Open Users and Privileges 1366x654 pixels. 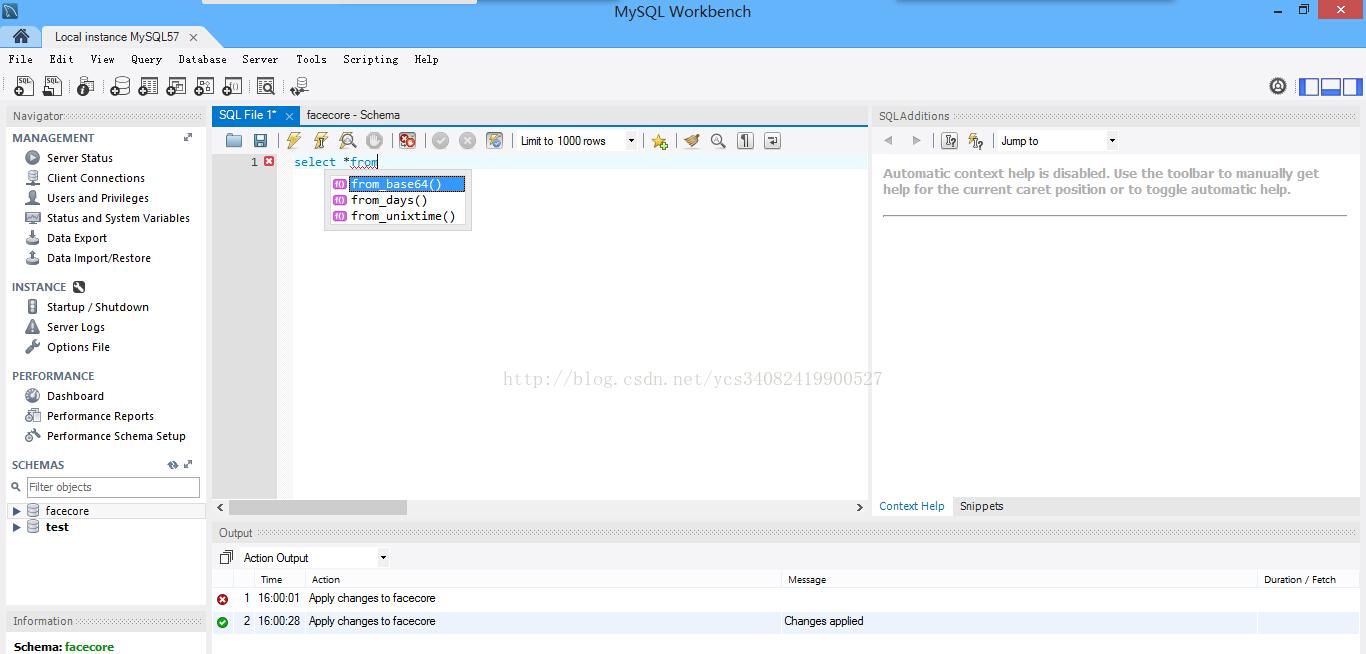coord(98,198)
